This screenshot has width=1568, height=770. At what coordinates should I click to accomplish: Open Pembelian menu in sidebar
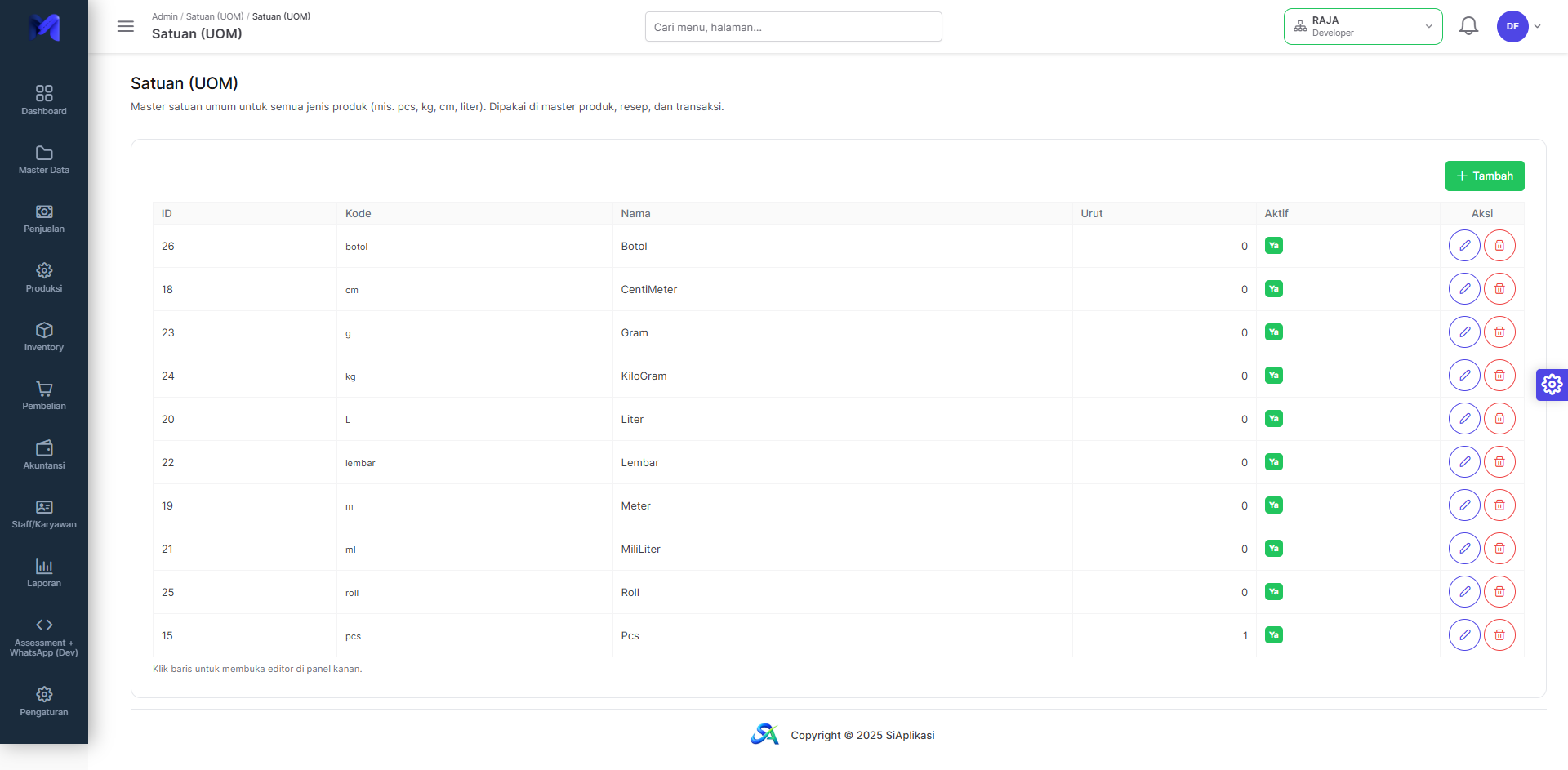coord(44,396)
